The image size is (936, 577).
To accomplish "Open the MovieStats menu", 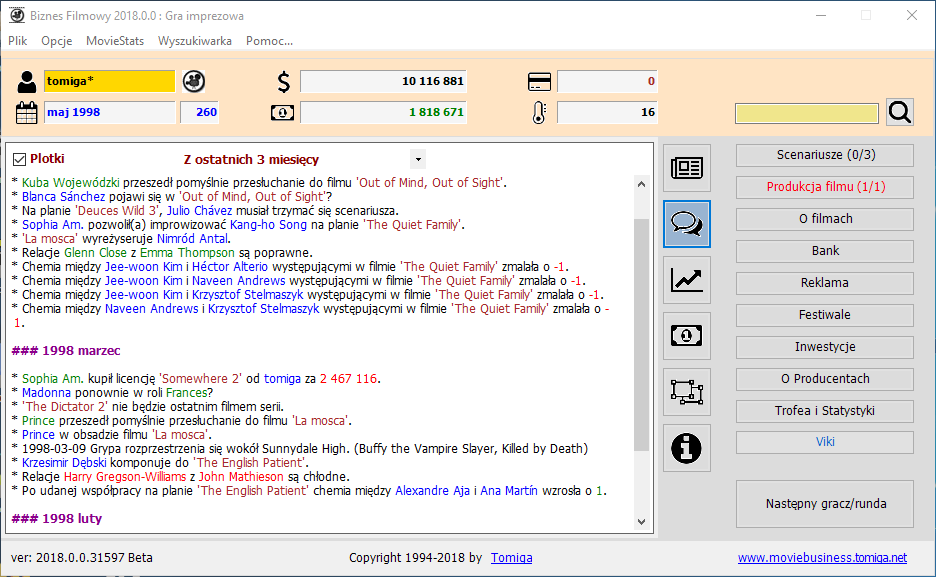I will pyautogui.click(x=115, y=41).
